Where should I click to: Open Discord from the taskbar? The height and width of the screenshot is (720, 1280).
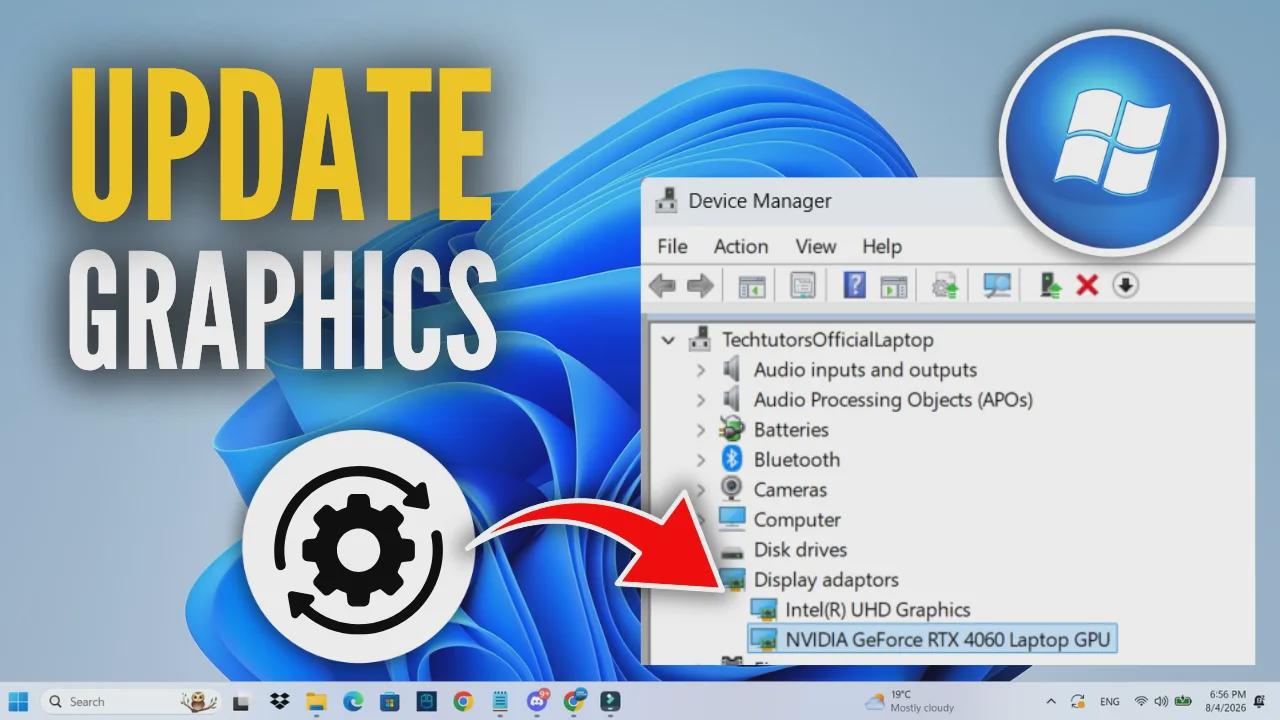coord(537,702)
